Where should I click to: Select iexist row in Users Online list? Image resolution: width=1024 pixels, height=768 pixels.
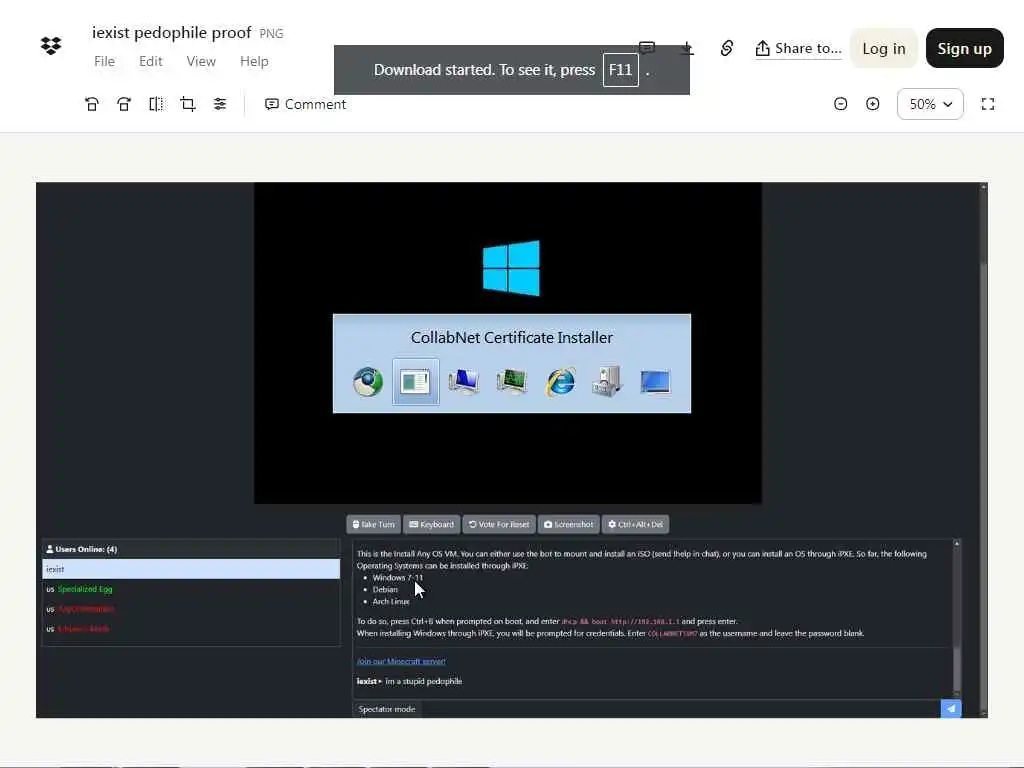[191, 569]
